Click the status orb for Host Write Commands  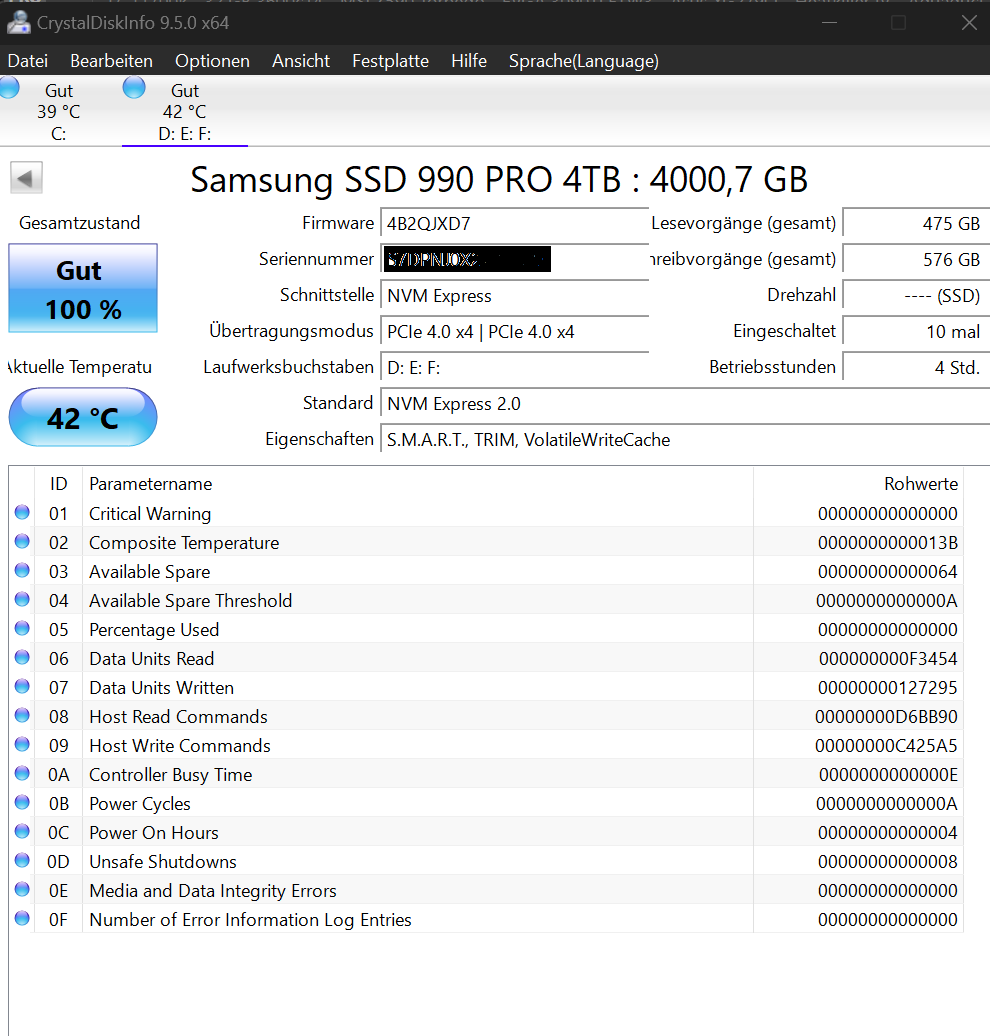point(22,744)
